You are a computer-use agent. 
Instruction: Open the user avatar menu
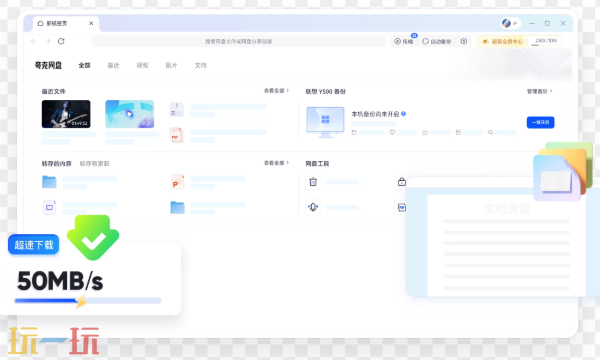[x=506, y=23]
